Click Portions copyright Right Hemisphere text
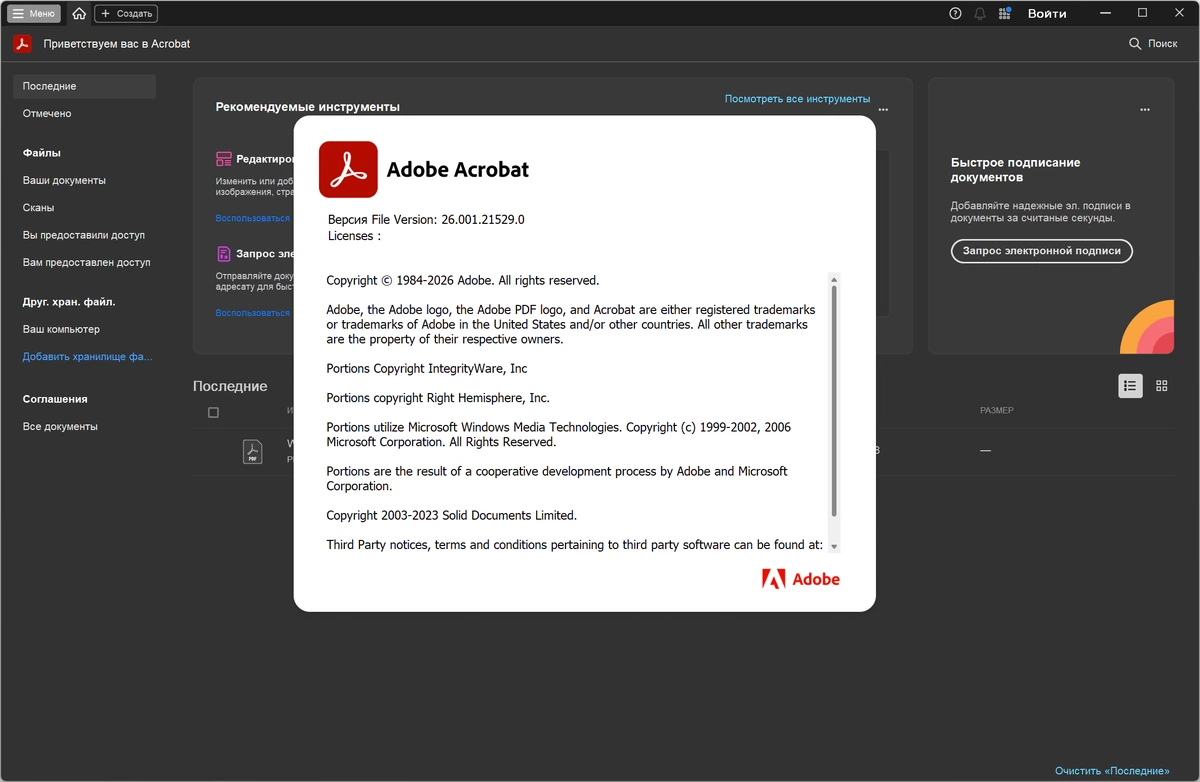Screen dimensions: 1200x782 coord(438,398)
